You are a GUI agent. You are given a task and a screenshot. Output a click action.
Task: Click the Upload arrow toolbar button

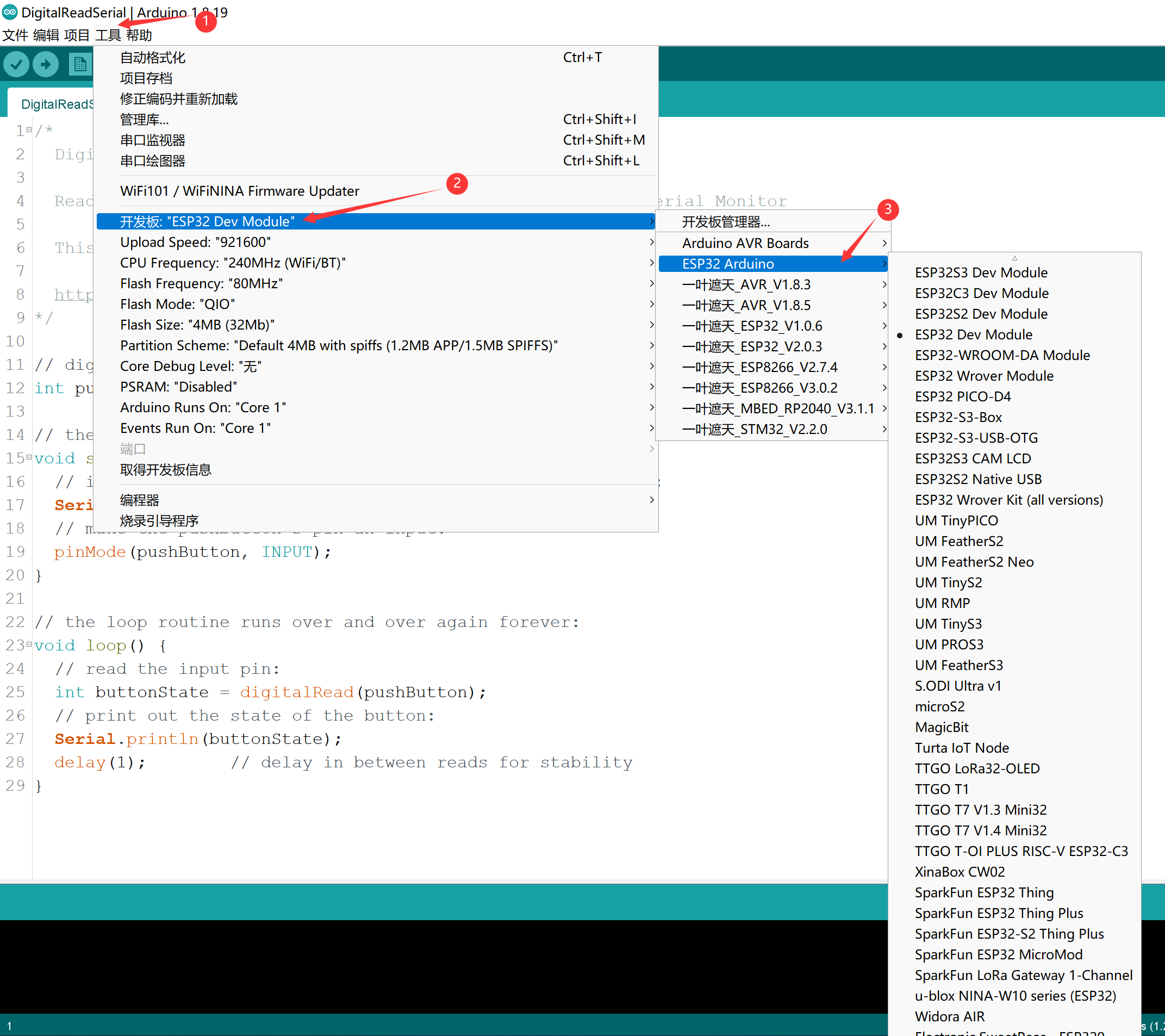(x=46, y=64)
